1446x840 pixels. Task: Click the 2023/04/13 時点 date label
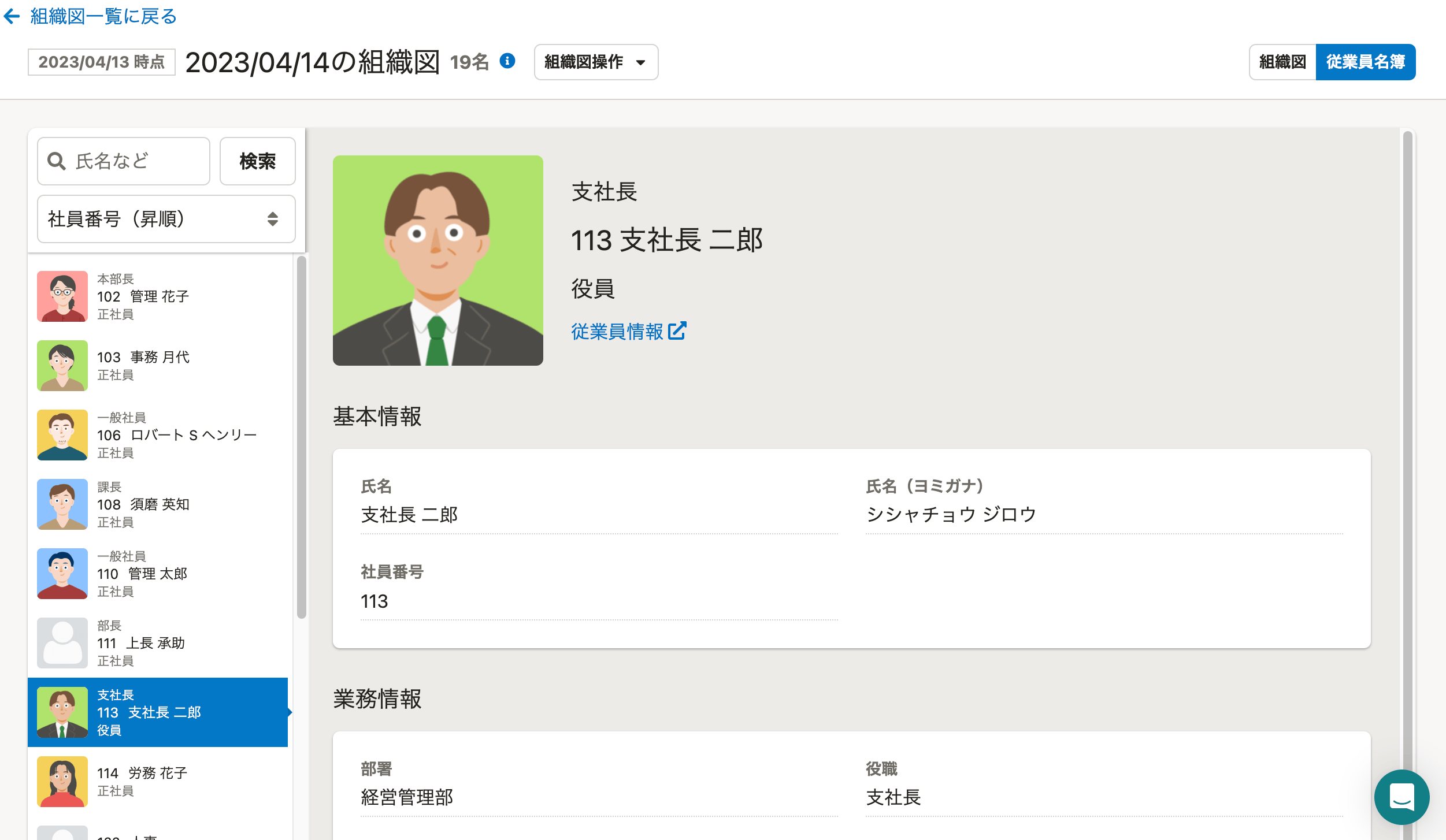tap(102, 62)
